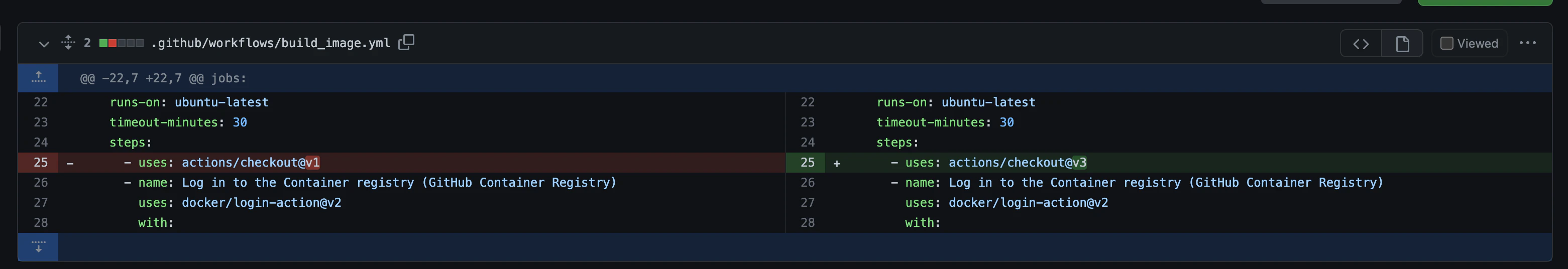Select added line 25 number on right

tap(807, 163)
